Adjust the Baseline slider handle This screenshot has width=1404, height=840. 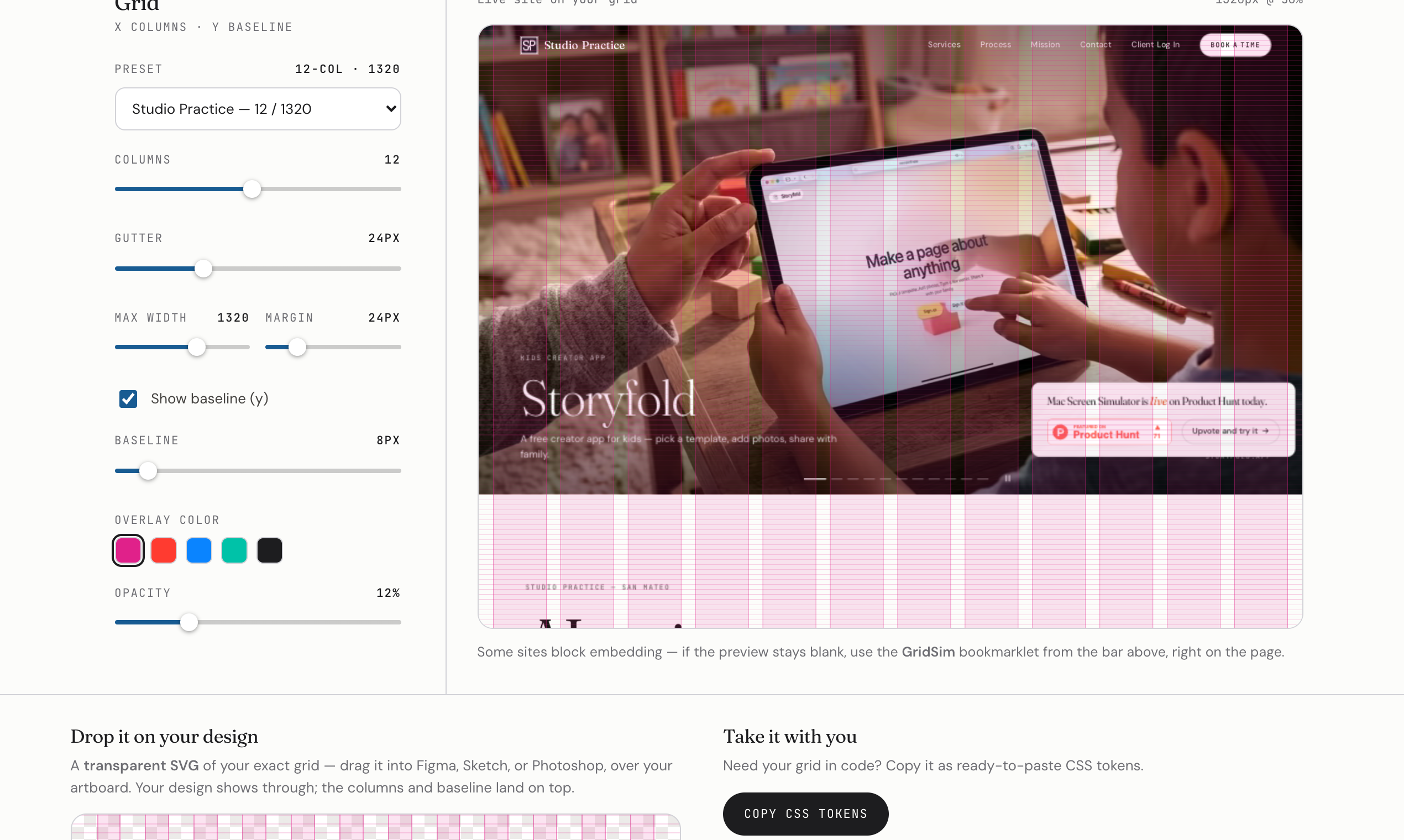[x=148, y=471]
